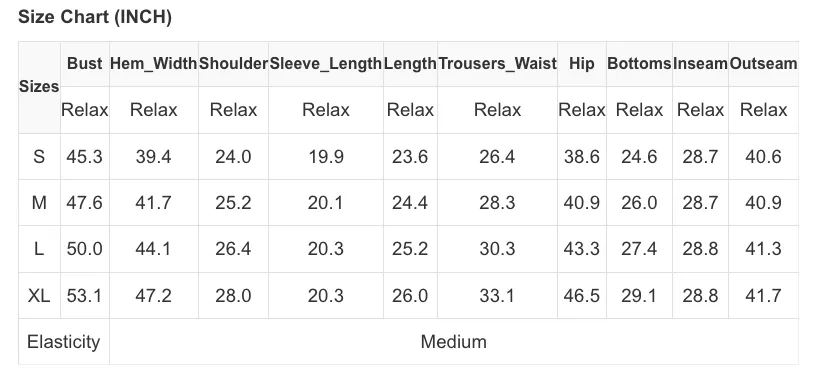Click the Sleeve_Length column header
The image size is (838, 378).
325,64
